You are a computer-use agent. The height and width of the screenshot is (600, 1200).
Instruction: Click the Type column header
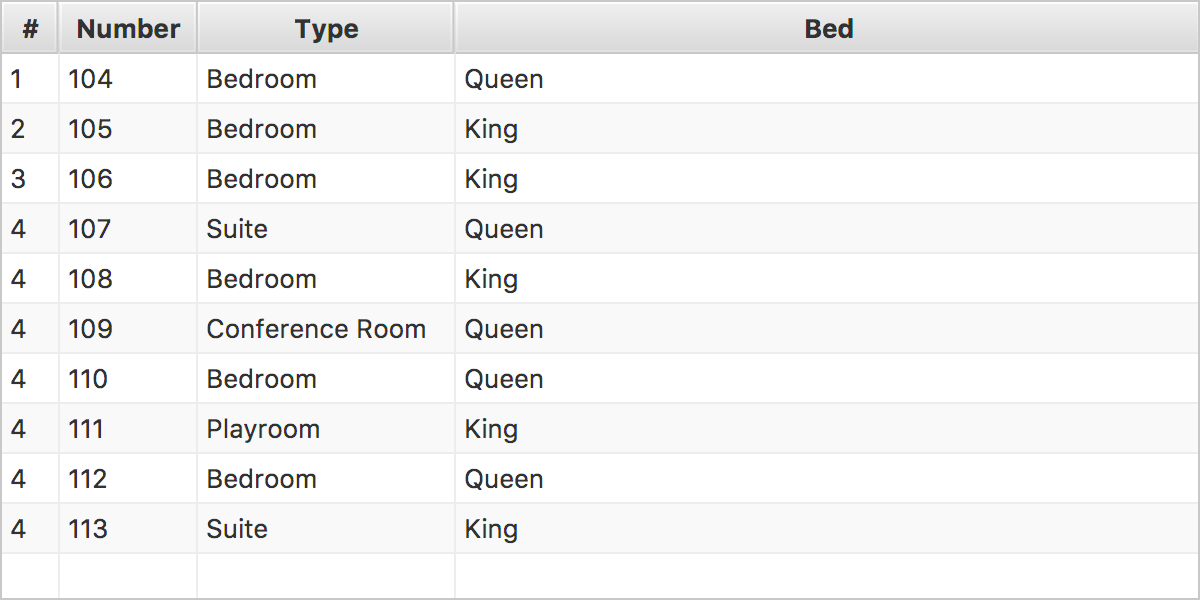(326, 29)
